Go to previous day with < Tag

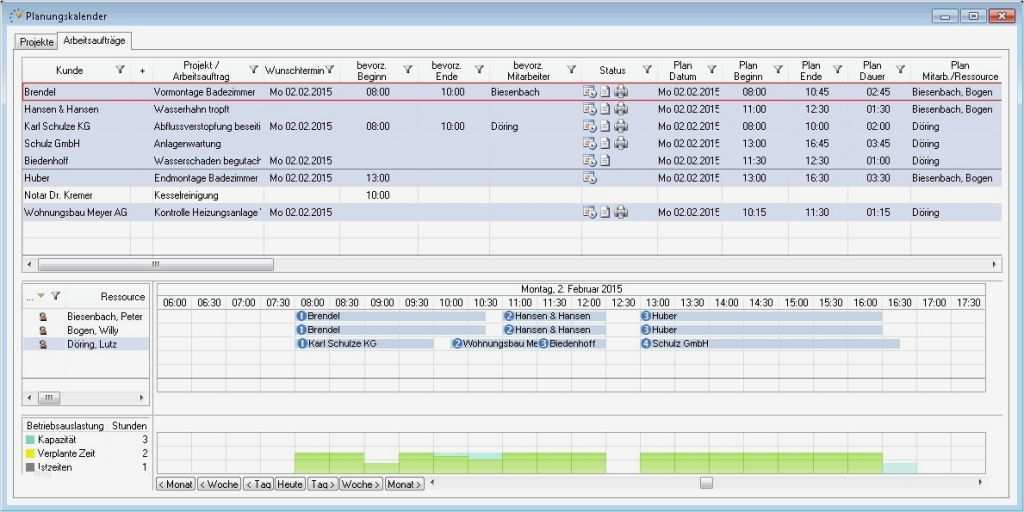(x=258, y=484)
